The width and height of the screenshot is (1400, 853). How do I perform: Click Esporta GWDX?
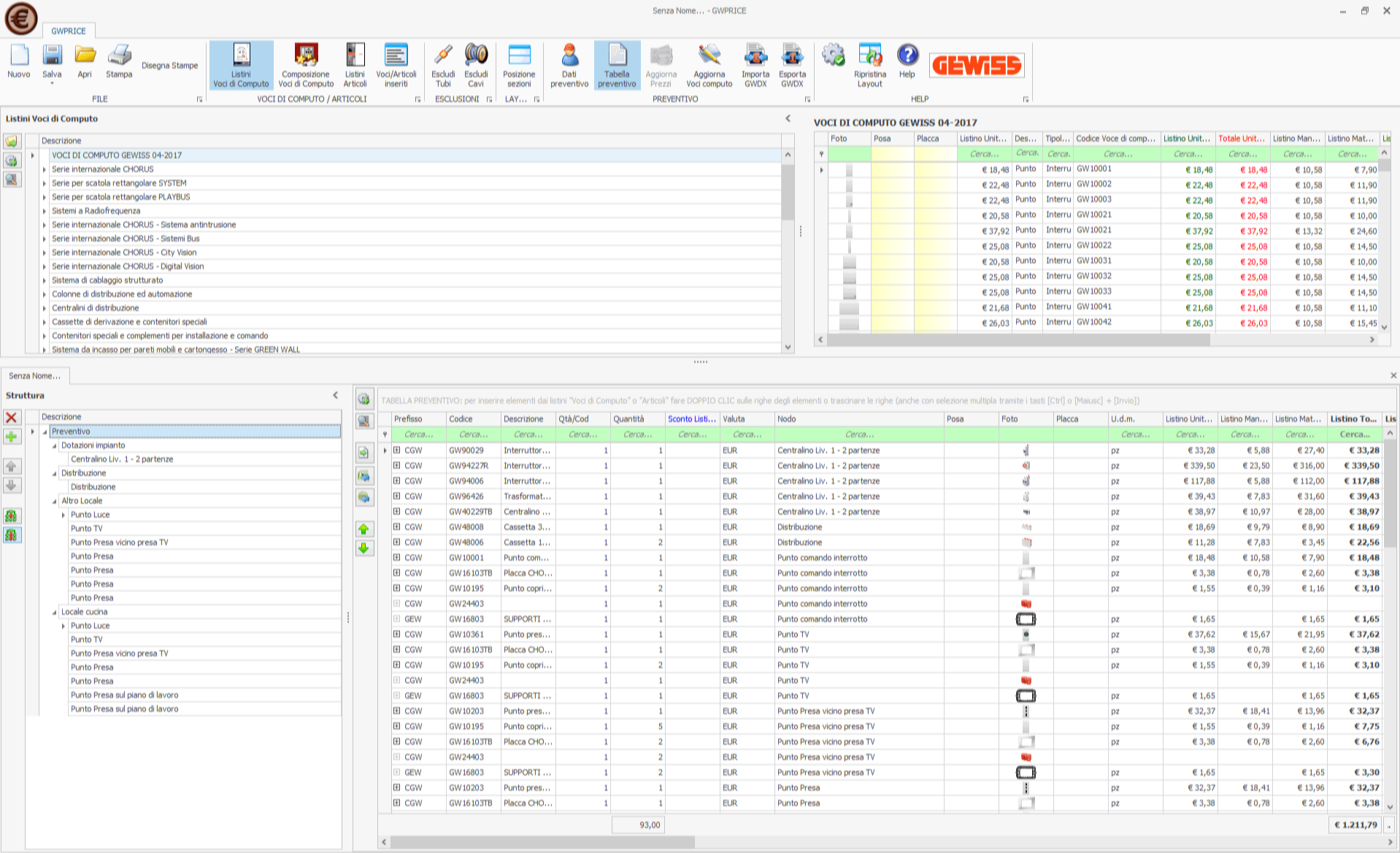tap(792, 65)
